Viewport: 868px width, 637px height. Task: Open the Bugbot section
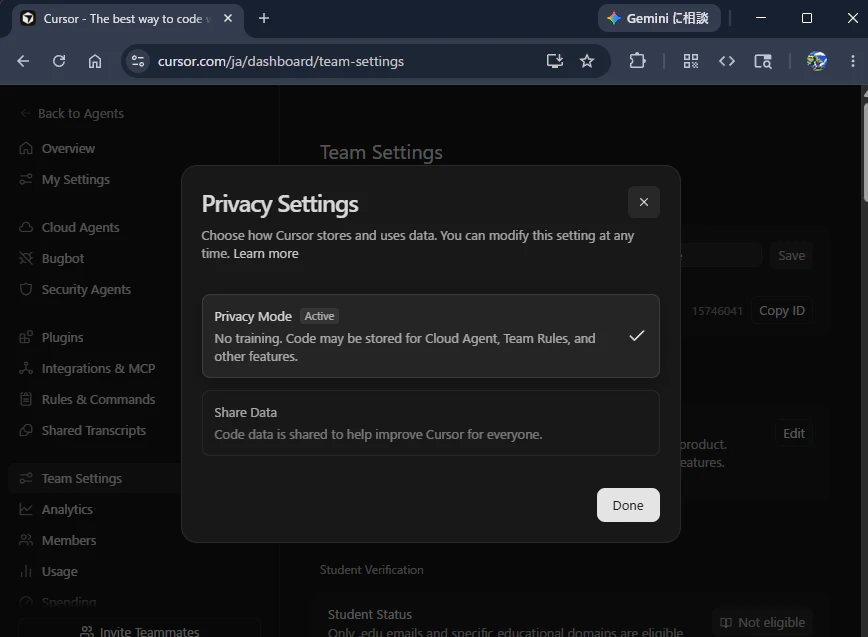[63, 258]
